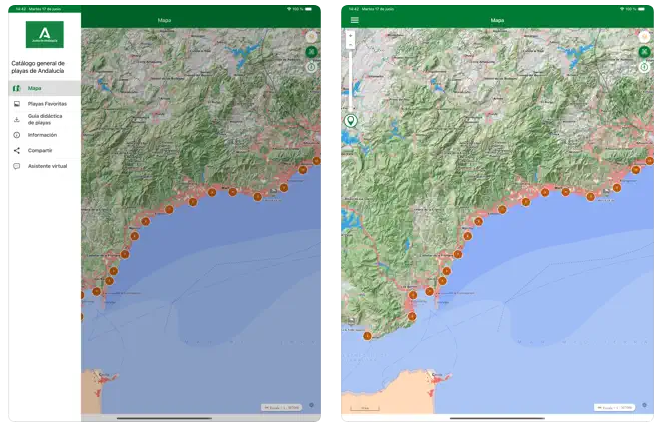This screenshot has width=661, height=423.
Task: Click the attribution info icon, right map corner
Action: coord(644,405)
